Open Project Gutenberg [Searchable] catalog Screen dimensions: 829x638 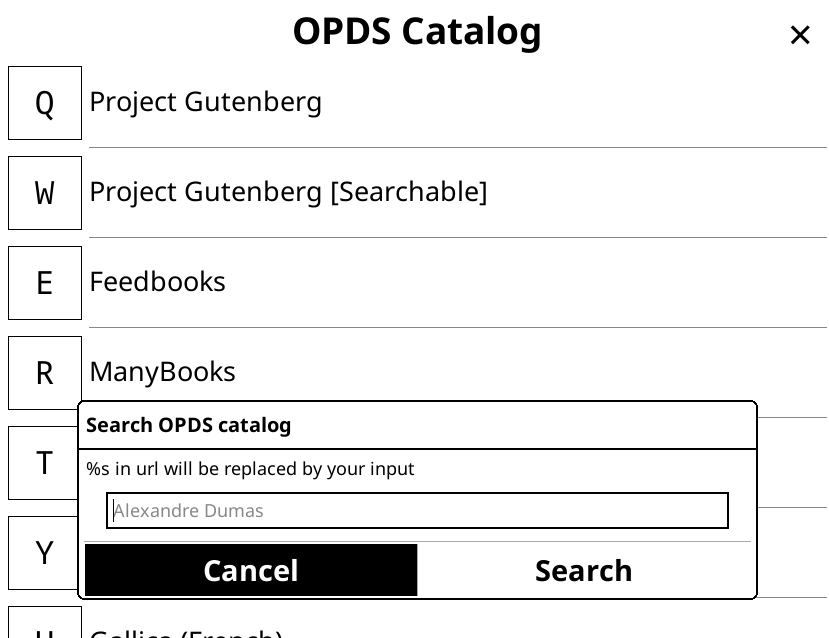288,192
